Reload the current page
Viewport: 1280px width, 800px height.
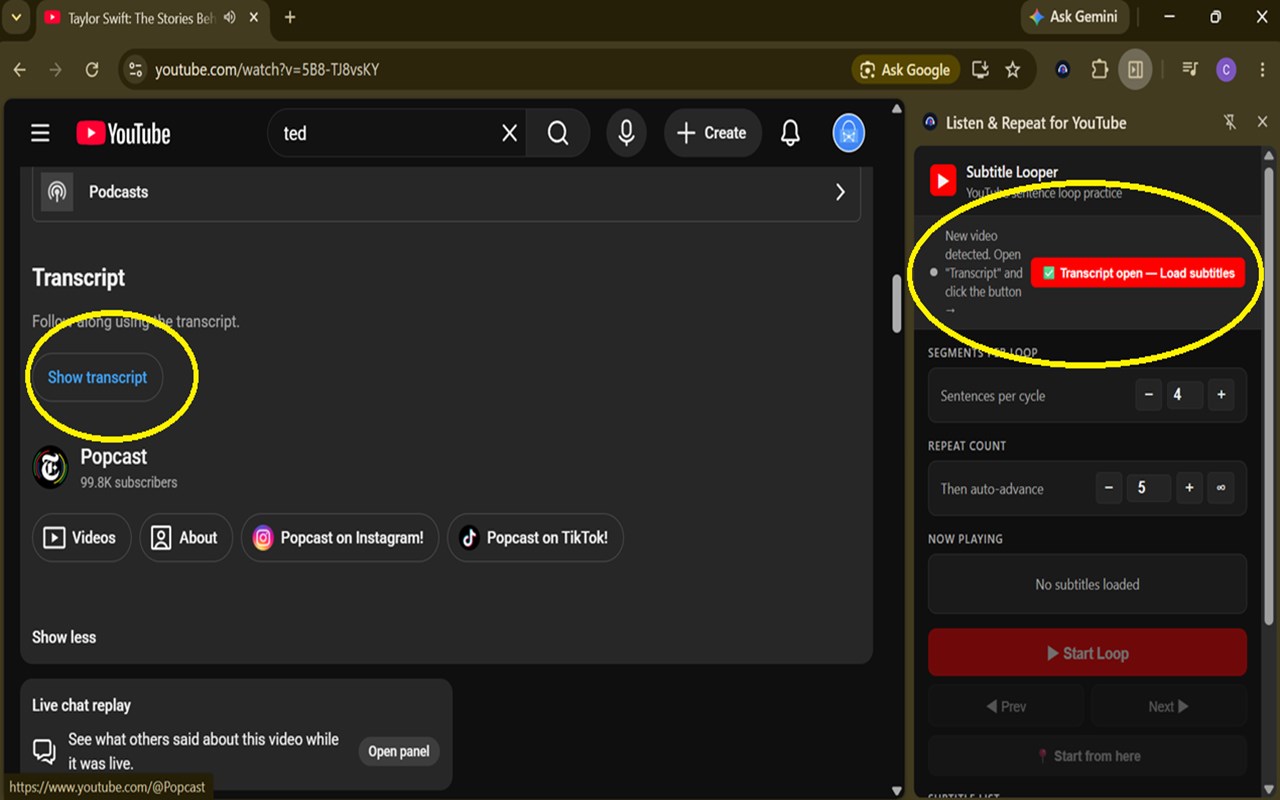(92, 70)
